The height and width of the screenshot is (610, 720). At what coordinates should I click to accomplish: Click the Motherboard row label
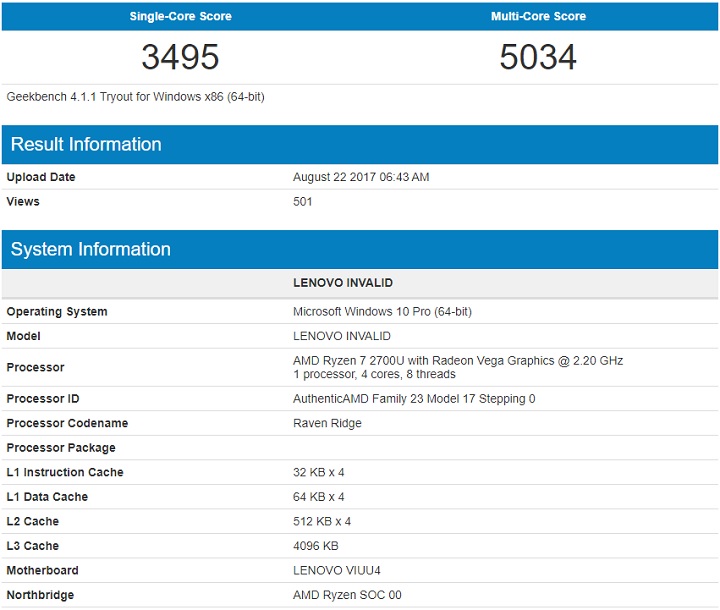pos(42,570)
